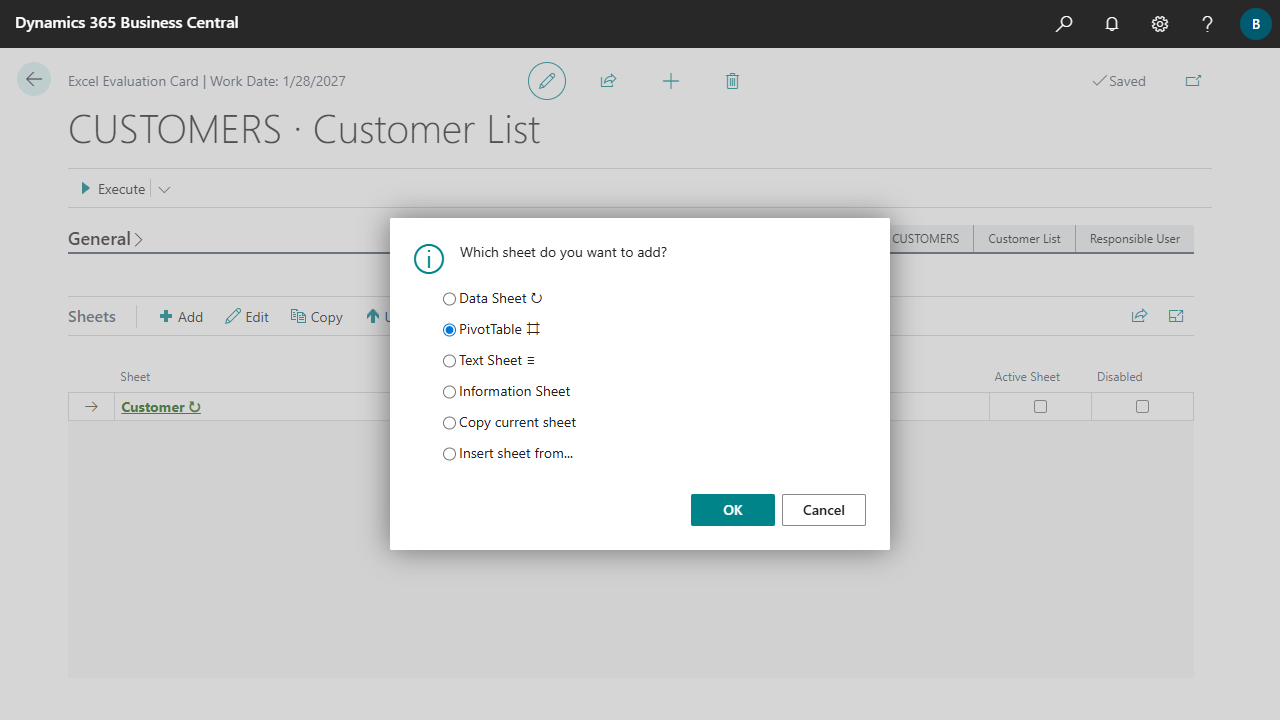Click the back arrow button
Viewport: 1280px width, 720px height.
click(34, 80)
